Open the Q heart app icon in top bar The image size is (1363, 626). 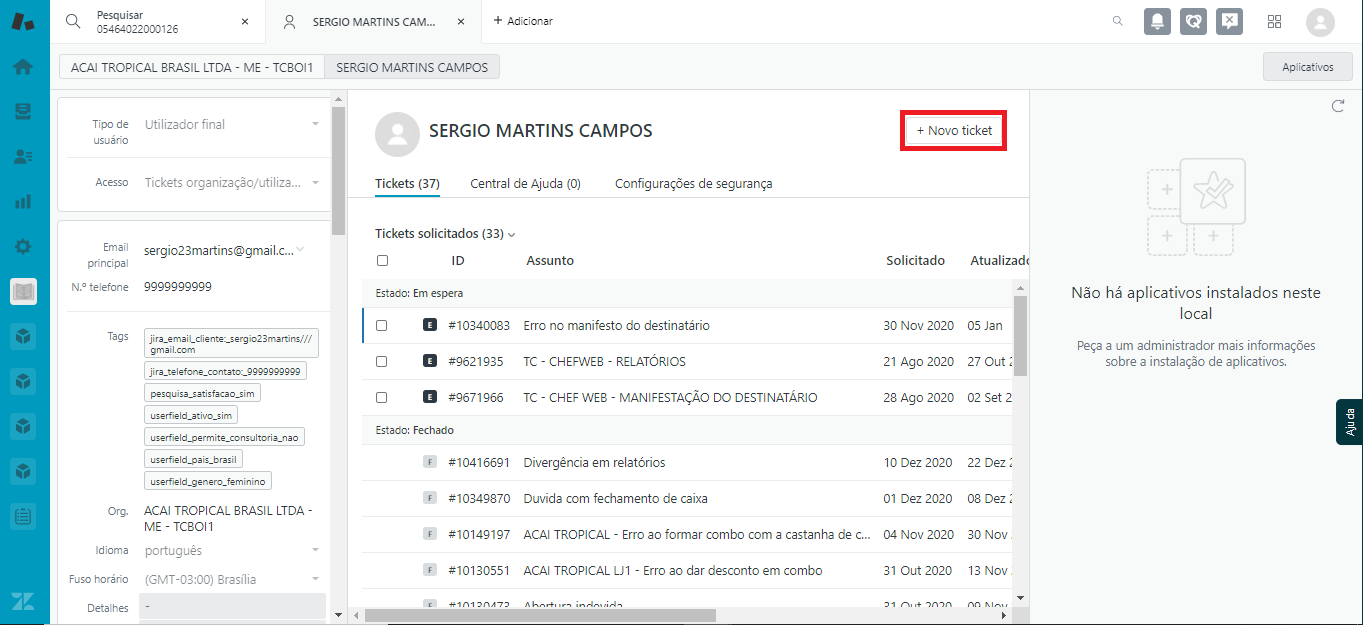click(1193, 21)
